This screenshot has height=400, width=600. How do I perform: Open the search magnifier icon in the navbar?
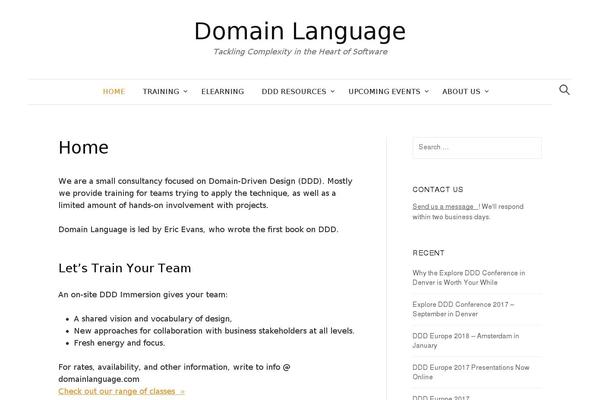coord(564,90)
